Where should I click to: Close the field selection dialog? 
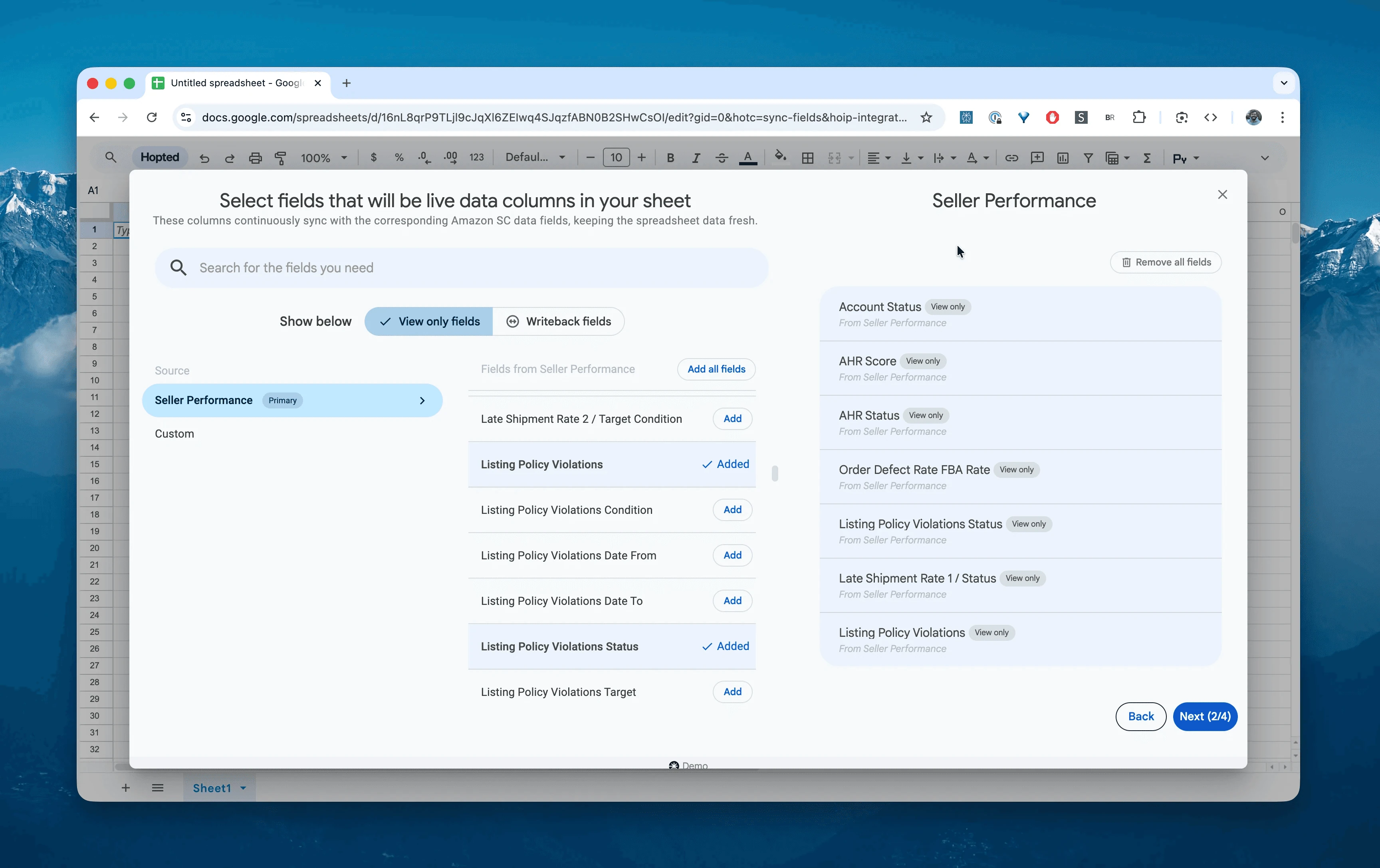(x=1222, y=195)
